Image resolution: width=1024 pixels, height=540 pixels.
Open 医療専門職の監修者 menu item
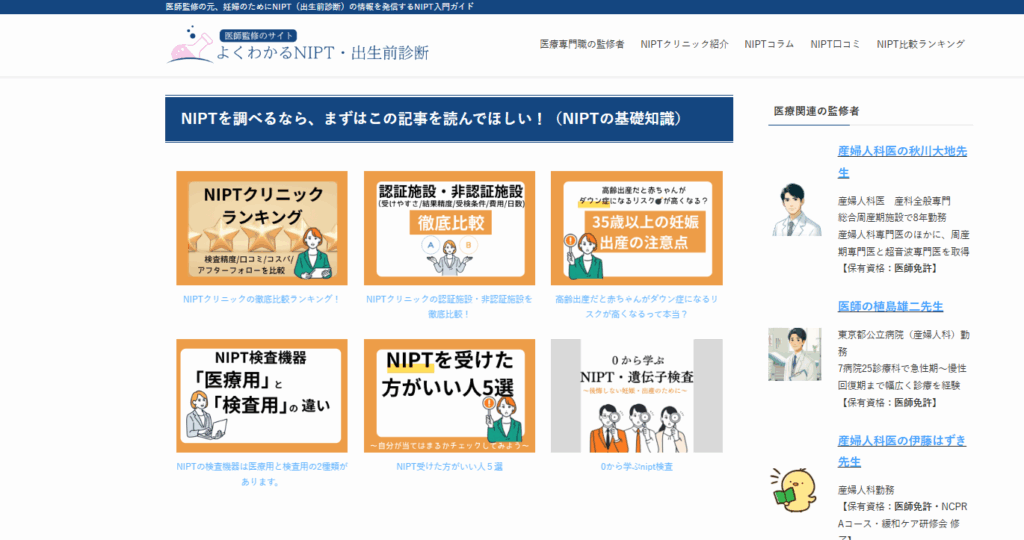pyautogui.click(x=582, y=44)
